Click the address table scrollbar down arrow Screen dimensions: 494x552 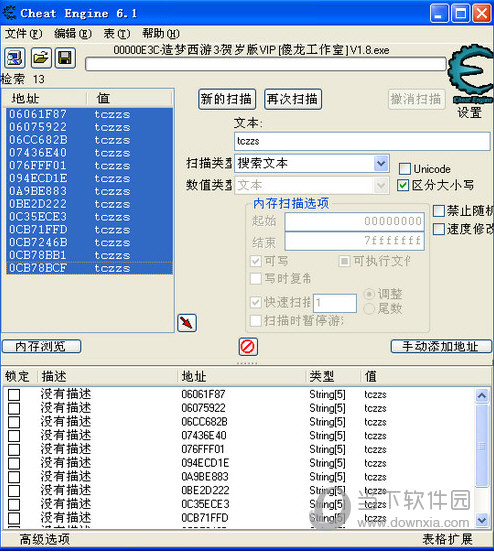[x=482, y=519]
